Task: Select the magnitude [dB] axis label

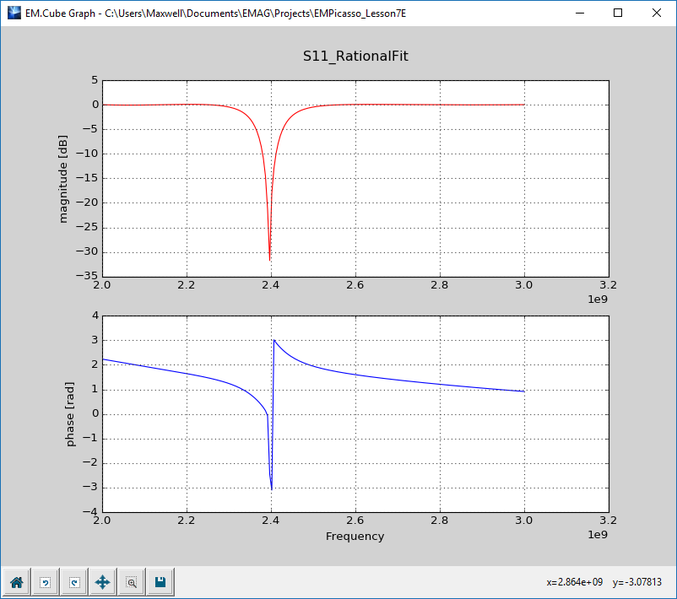Action: (63, 179)
